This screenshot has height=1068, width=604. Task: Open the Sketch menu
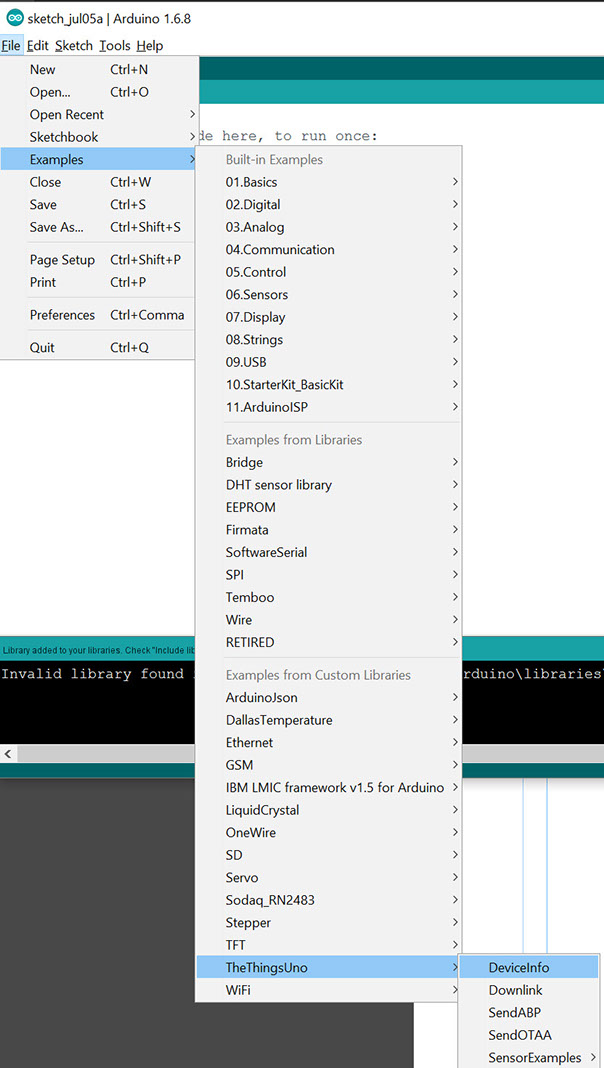[74, 46]
